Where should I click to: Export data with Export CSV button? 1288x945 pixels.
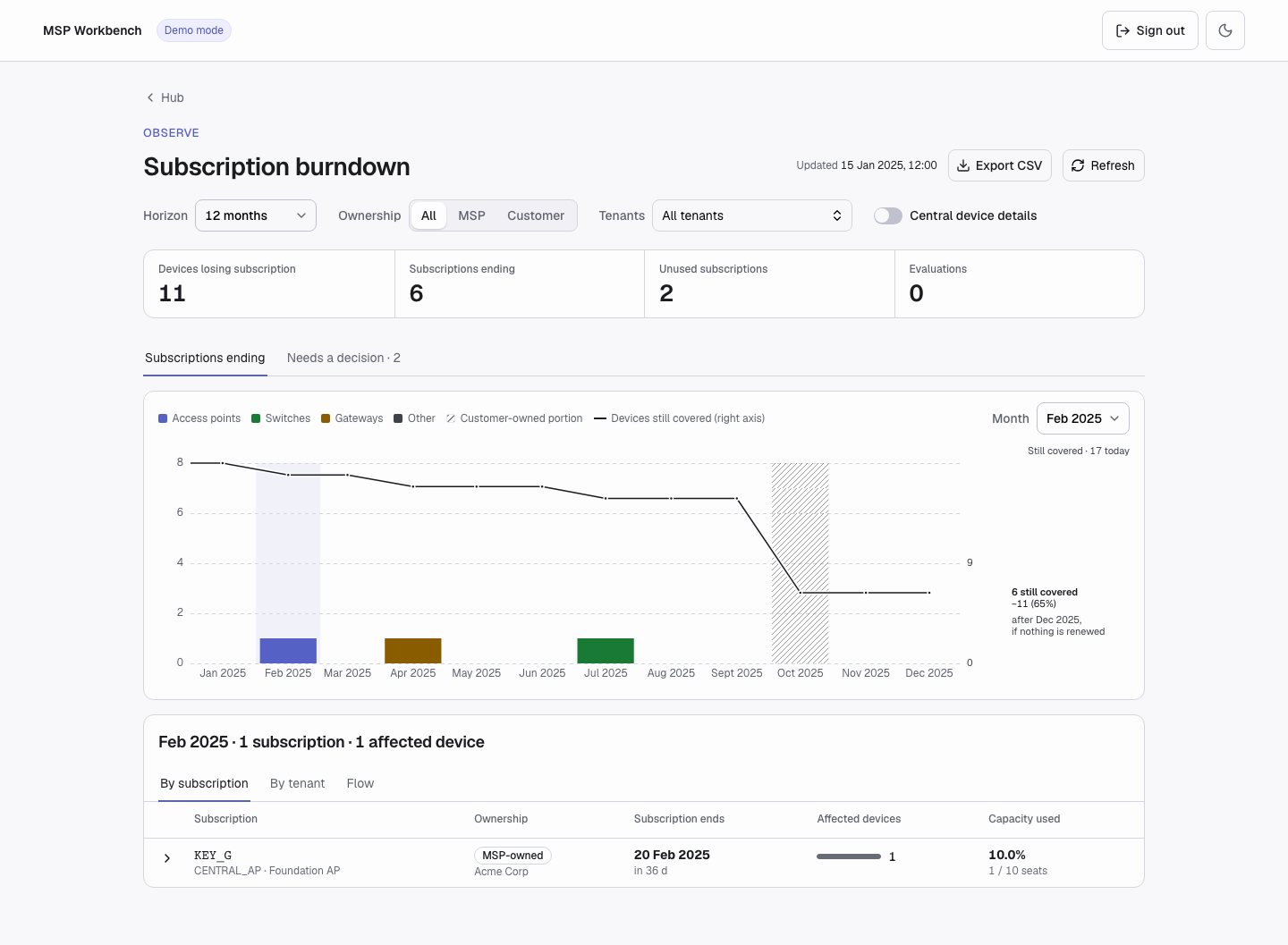click(1000, 165)
